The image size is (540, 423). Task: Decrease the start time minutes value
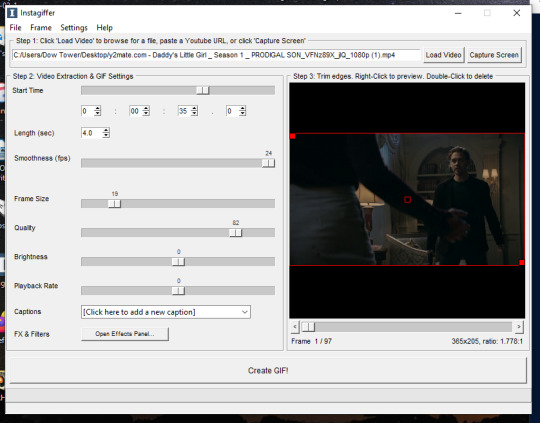(146, 113)
